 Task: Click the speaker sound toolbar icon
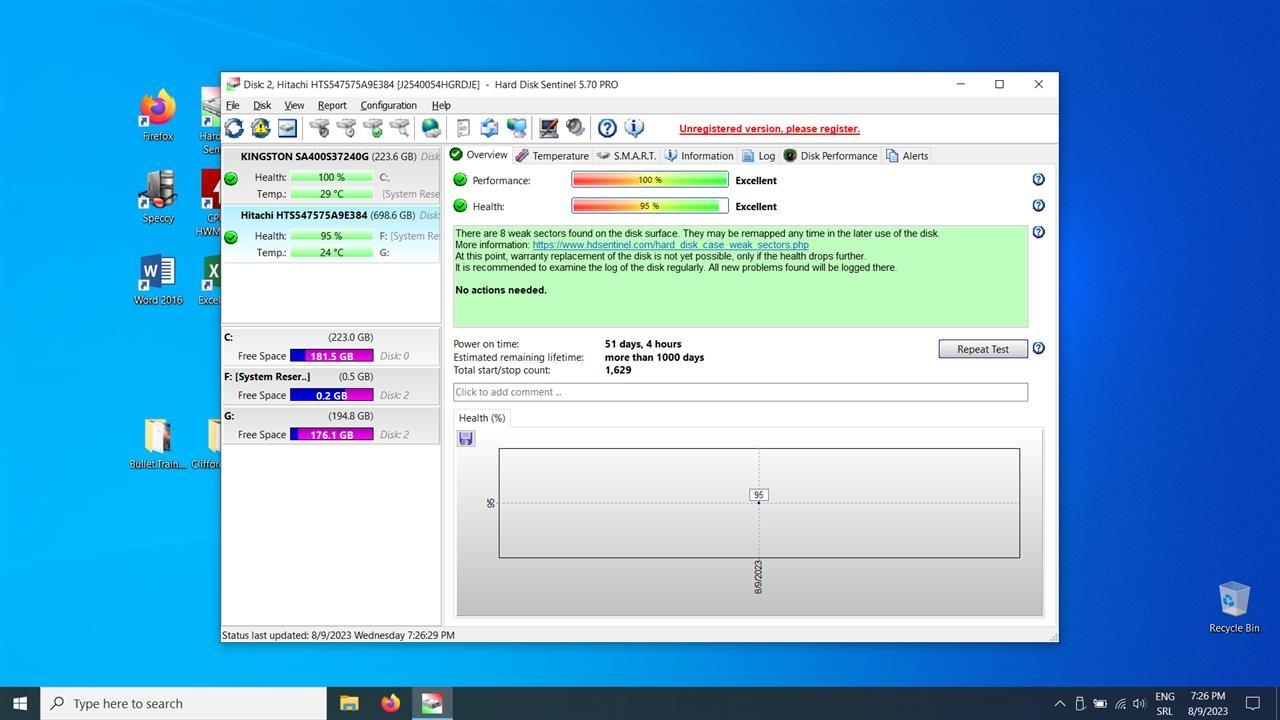coord(575,128)
